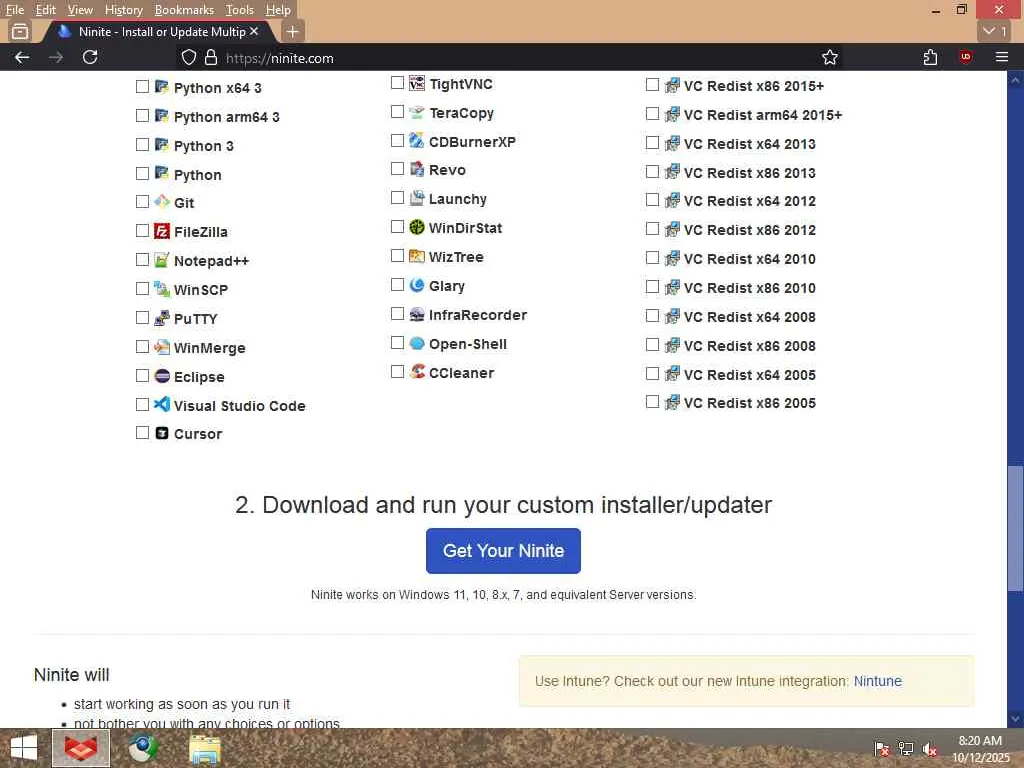The image size is (1024, 768).
Task: Open the list all tabs dropdown
Action: point(996,31)
